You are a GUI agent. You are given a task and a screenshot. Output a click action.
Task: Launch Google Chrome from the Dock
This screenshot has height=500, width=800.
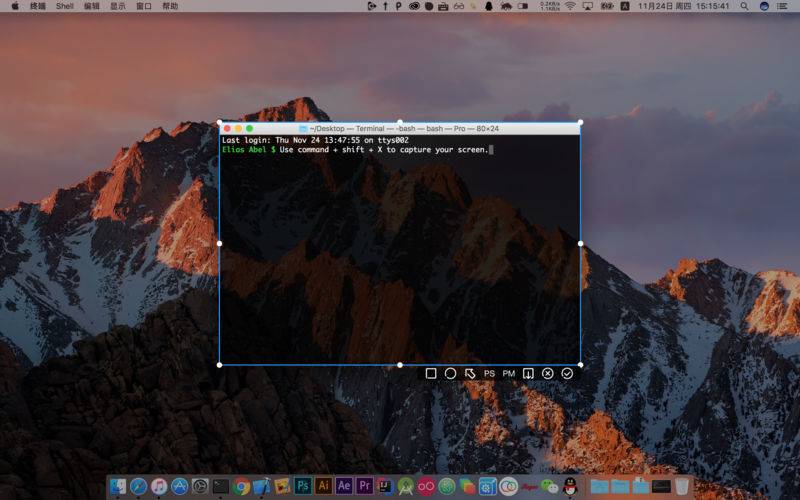[241, 486]
